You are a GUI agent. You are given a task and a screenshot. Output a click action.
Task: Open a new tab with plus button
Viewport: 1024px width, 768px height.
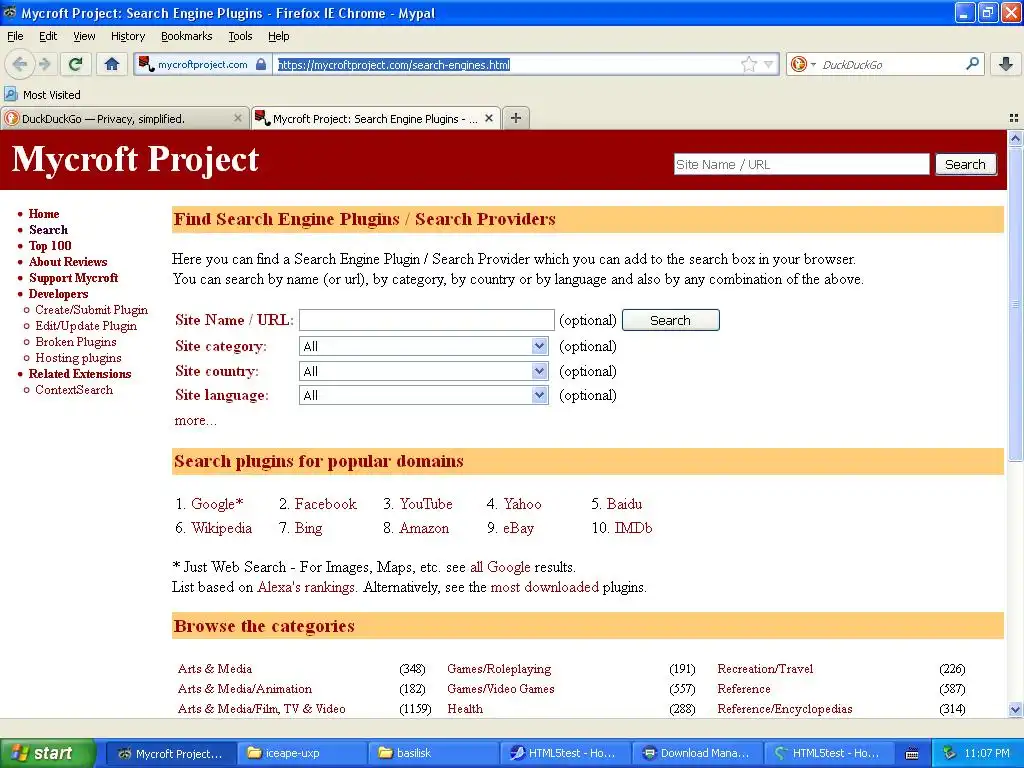pyautogui.click(x=516, y=118)
